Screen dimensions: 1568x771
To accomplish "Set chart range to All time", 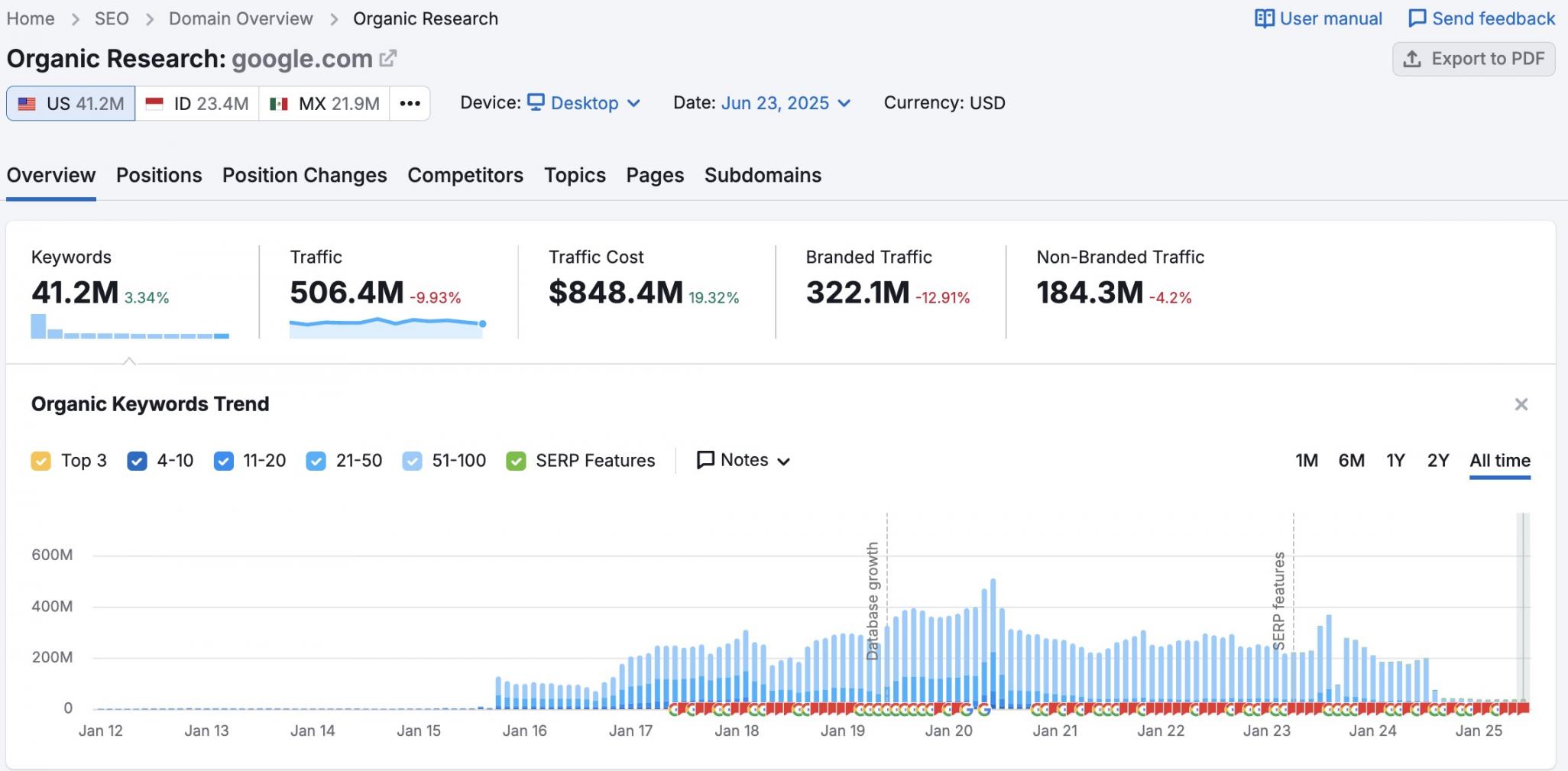I will click(1499, 460).
